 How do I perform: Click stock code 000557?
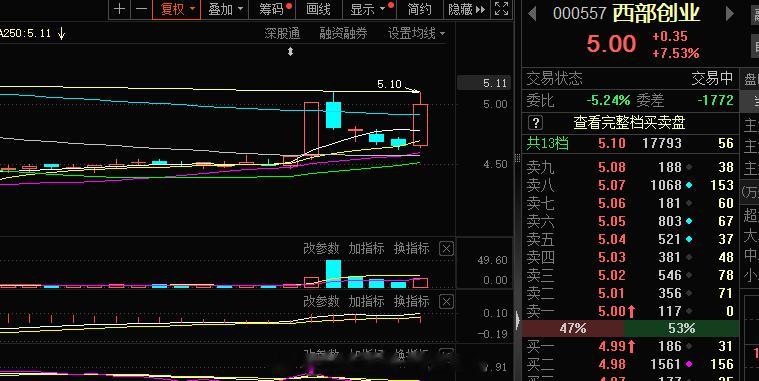[579, 14]
